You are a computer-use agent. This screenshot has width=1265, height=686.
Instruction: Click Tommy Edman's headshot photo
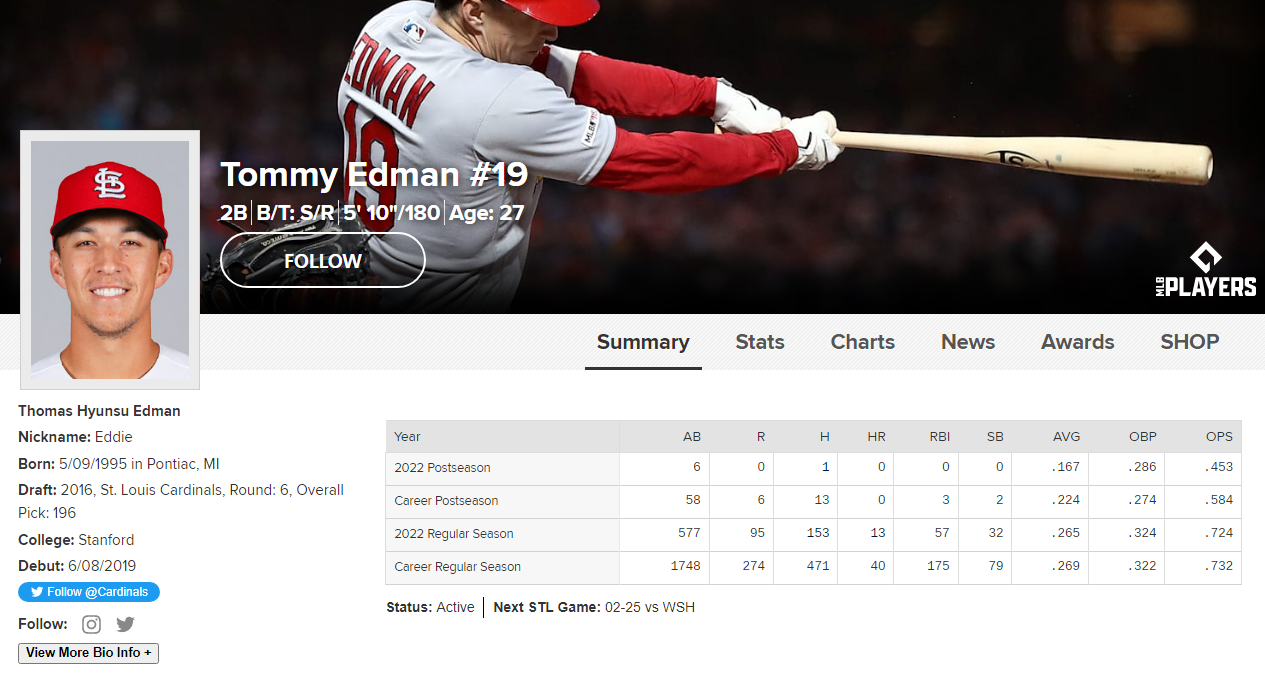pyautogui.click(x=110, y=259)
